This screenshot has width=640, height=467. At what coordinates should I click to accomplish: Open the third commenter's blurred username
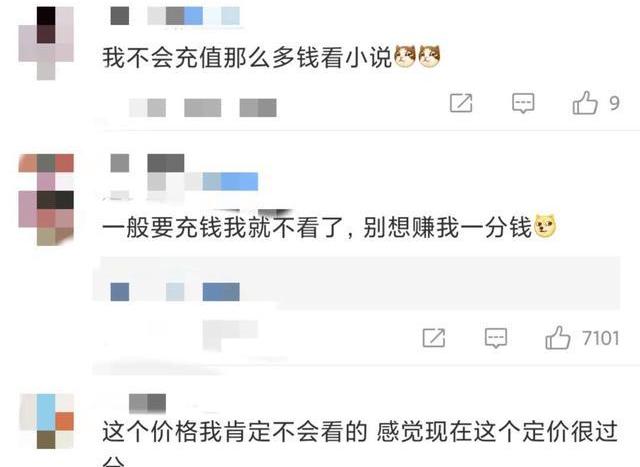pos(147,403)
